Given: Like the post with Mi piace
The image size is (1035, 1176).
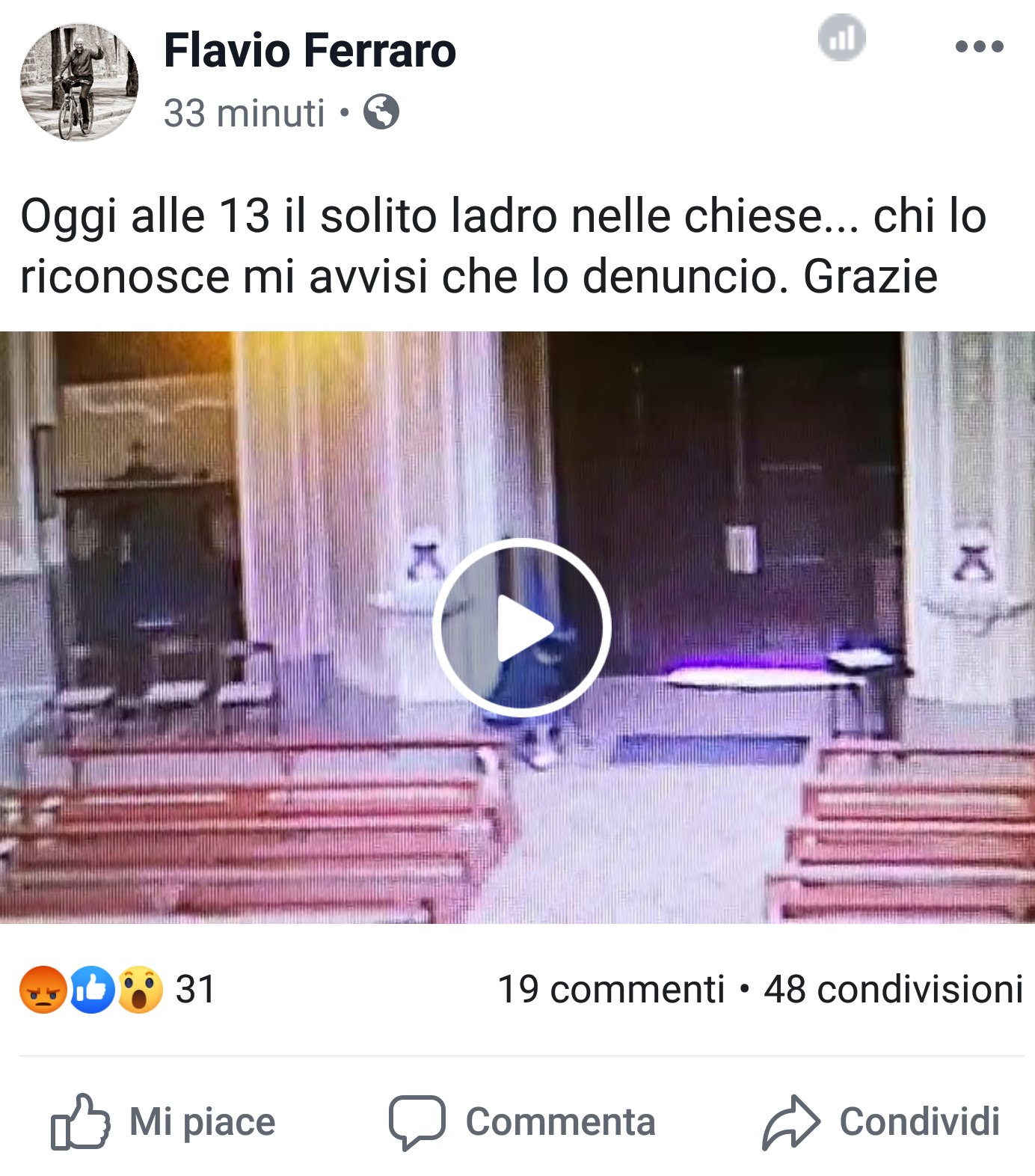Looking at the screenshot, I should tap(163, 1121).
